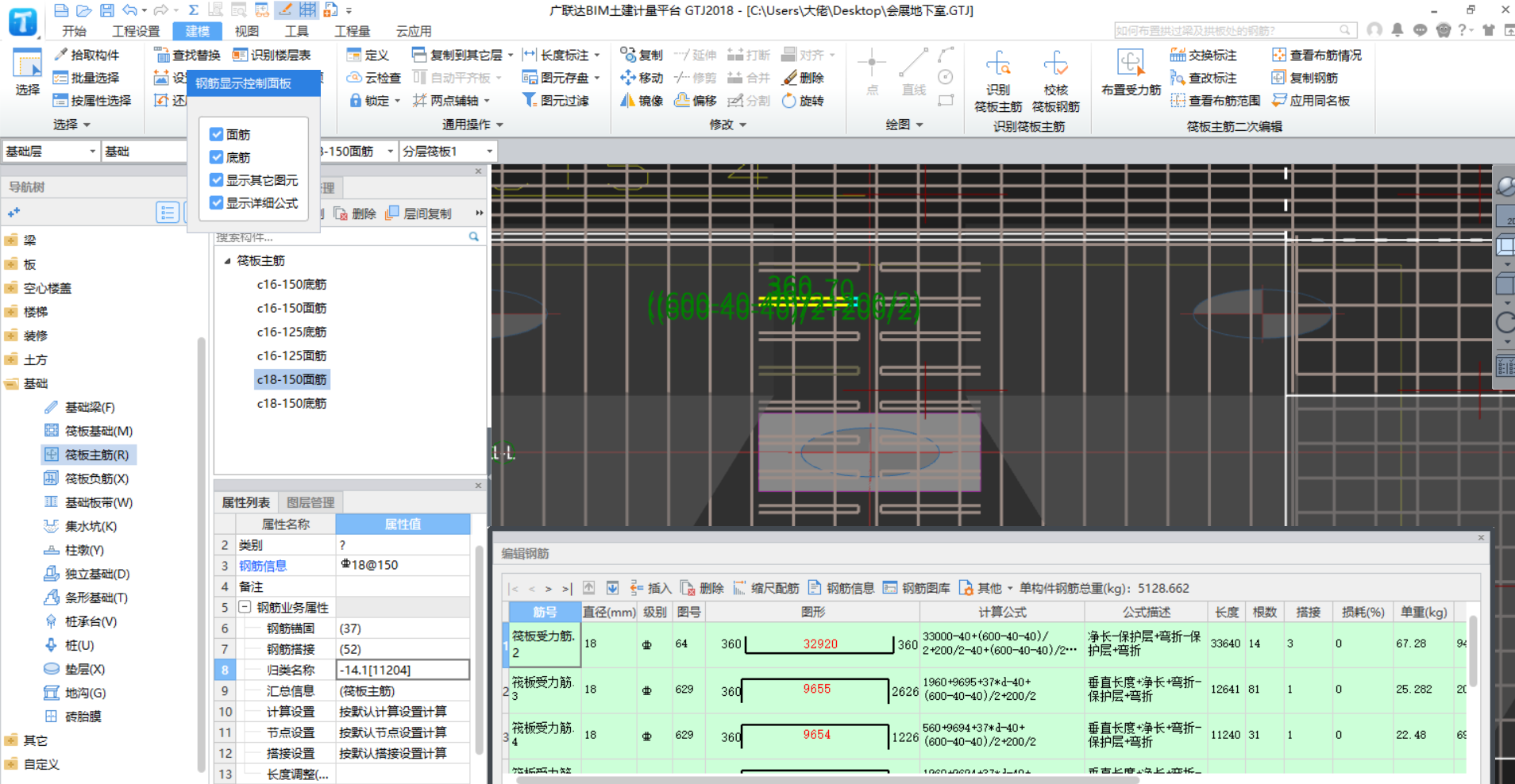The image size is (1515, 784).
Task: Collapse the 筏板主筋 tree node
Action: tap(227, 260)
